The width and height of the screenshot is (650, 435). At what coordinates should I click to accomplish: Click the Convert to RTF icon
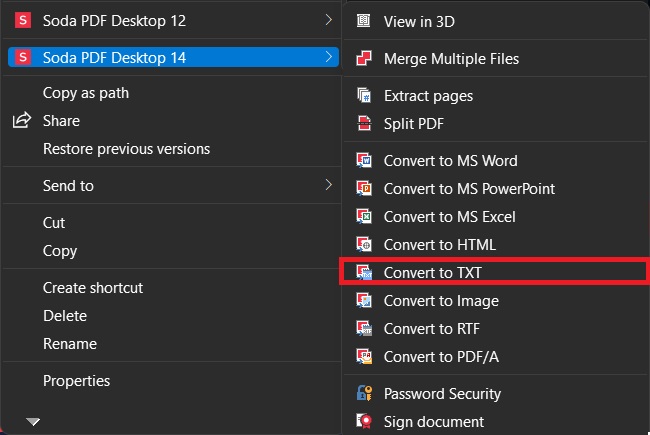[x=364, y=328]
